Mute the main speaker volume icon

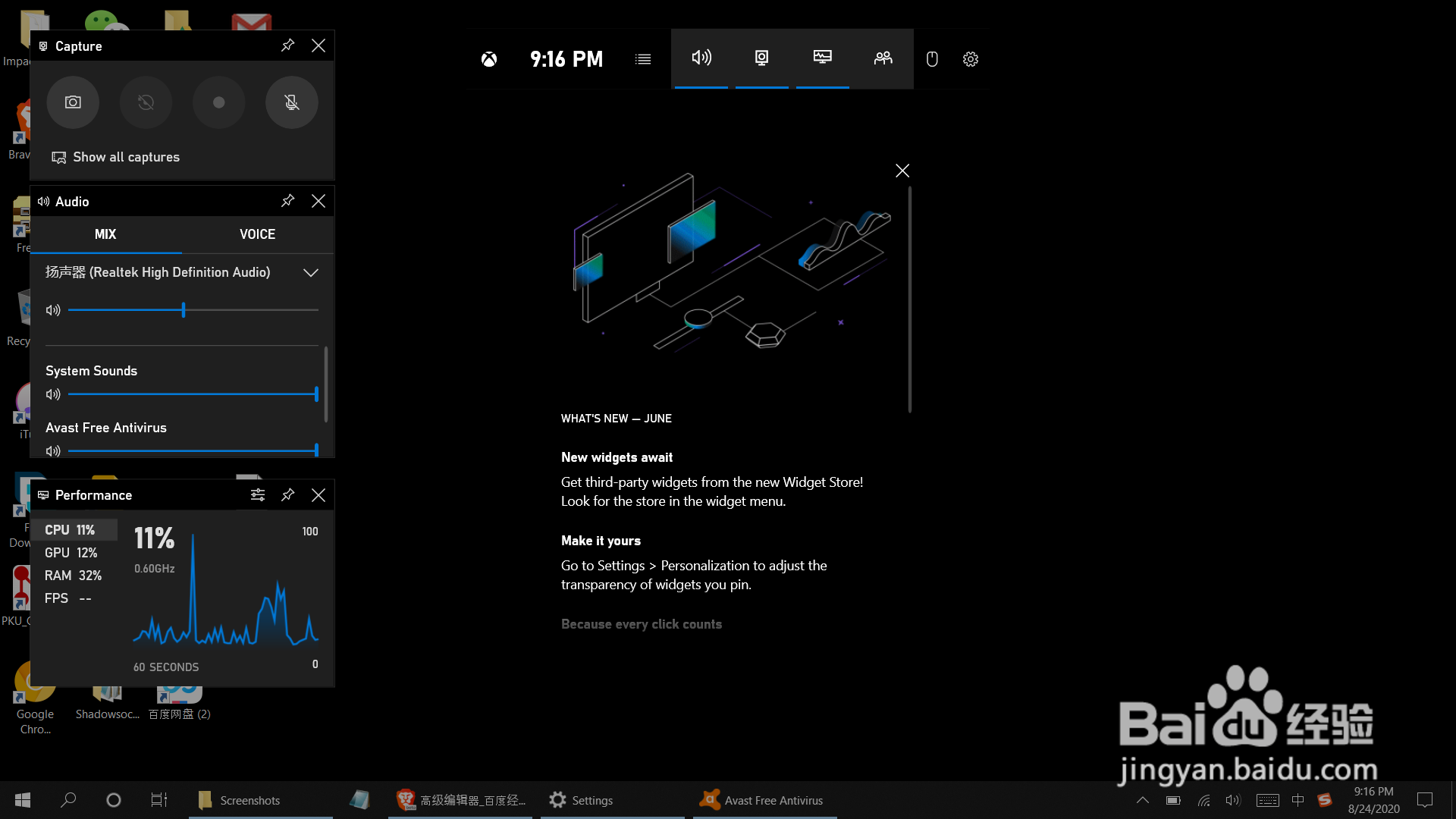pos(53,310)
